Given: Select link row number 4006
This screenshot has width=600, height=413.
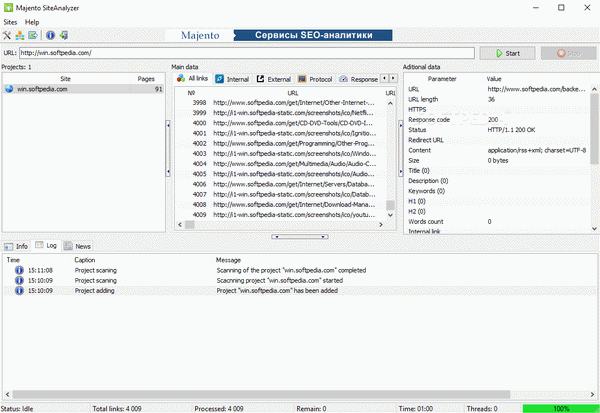Looking at the screenshot, I should pyautogui.click(x=280, y=184).
